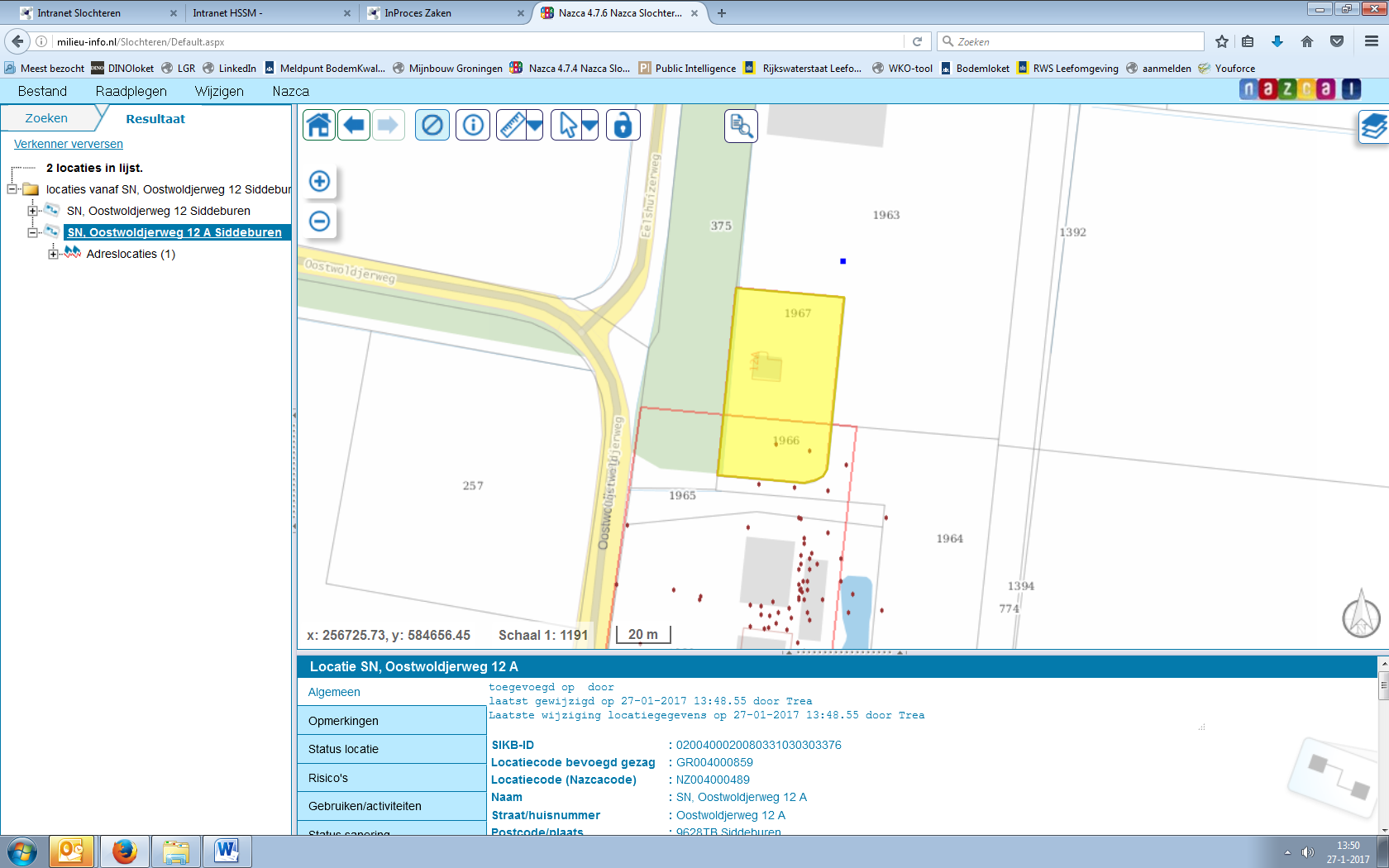Collapse SN, Oostwoldjerweg 12 A Siddeburen node
The image size is (1389, 868).
(33, 232)
